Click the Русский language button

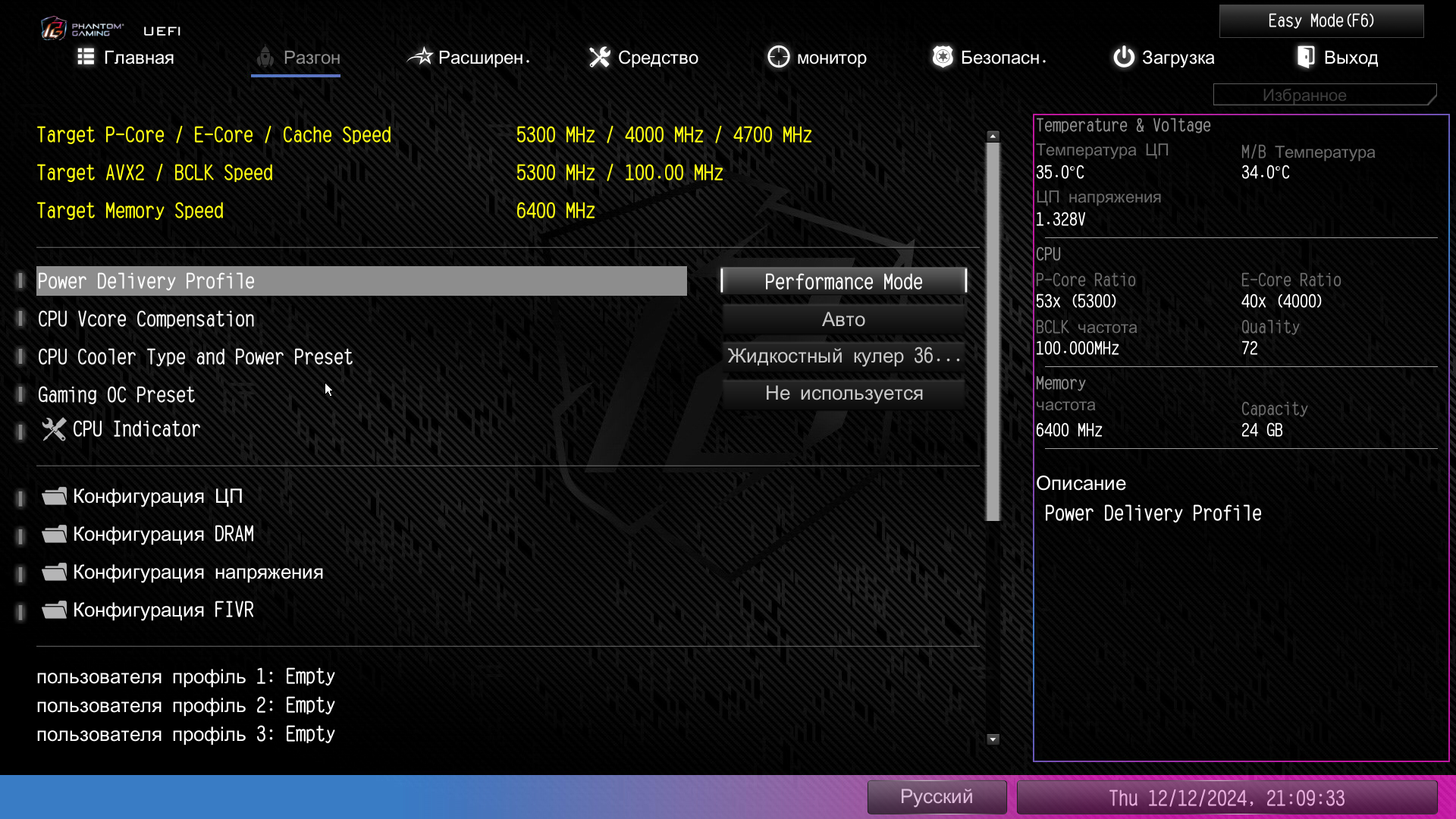click(x=937, y=797)
